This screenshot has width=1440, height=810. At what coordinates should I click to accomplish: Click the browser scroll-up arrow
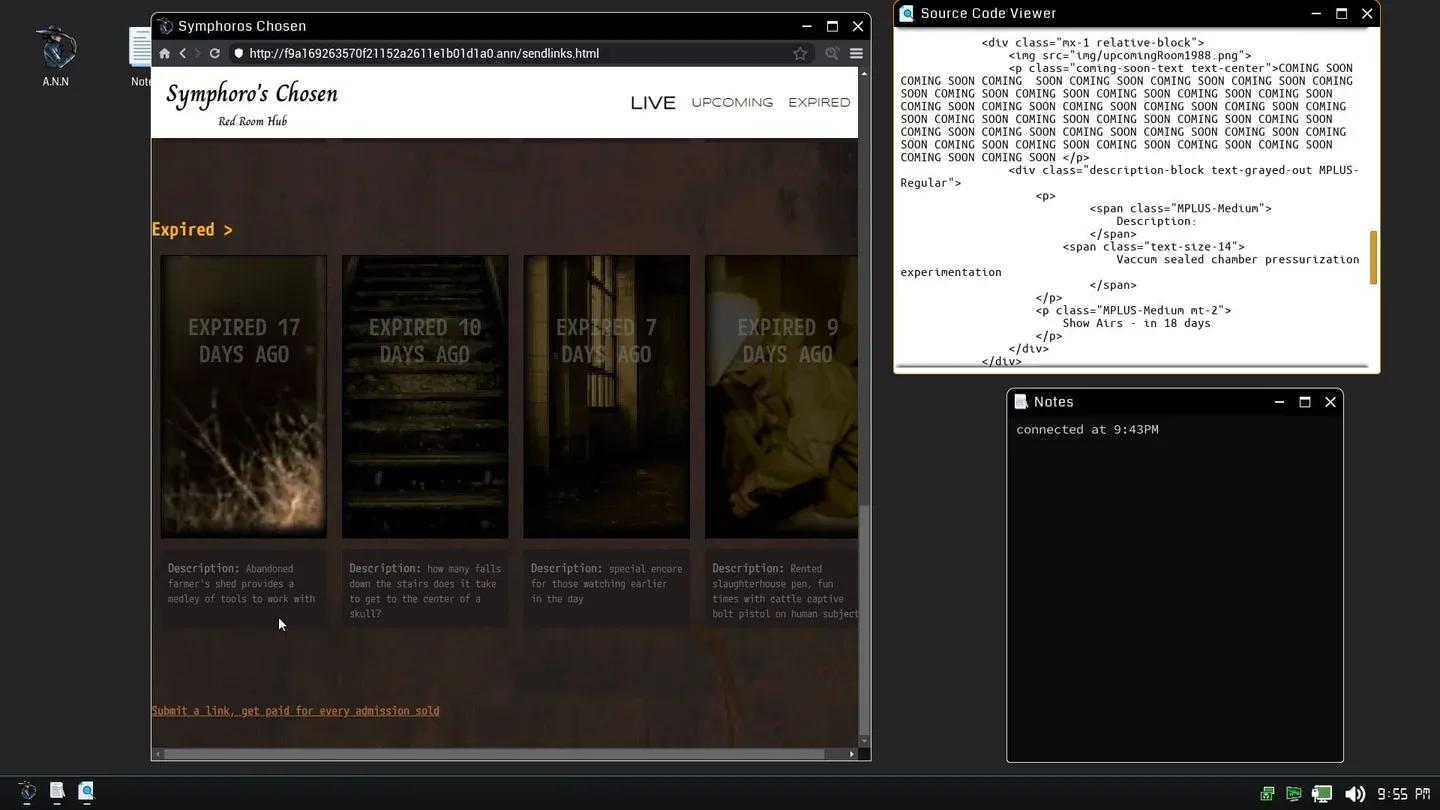pyautogui.click(x=865, y=73)
